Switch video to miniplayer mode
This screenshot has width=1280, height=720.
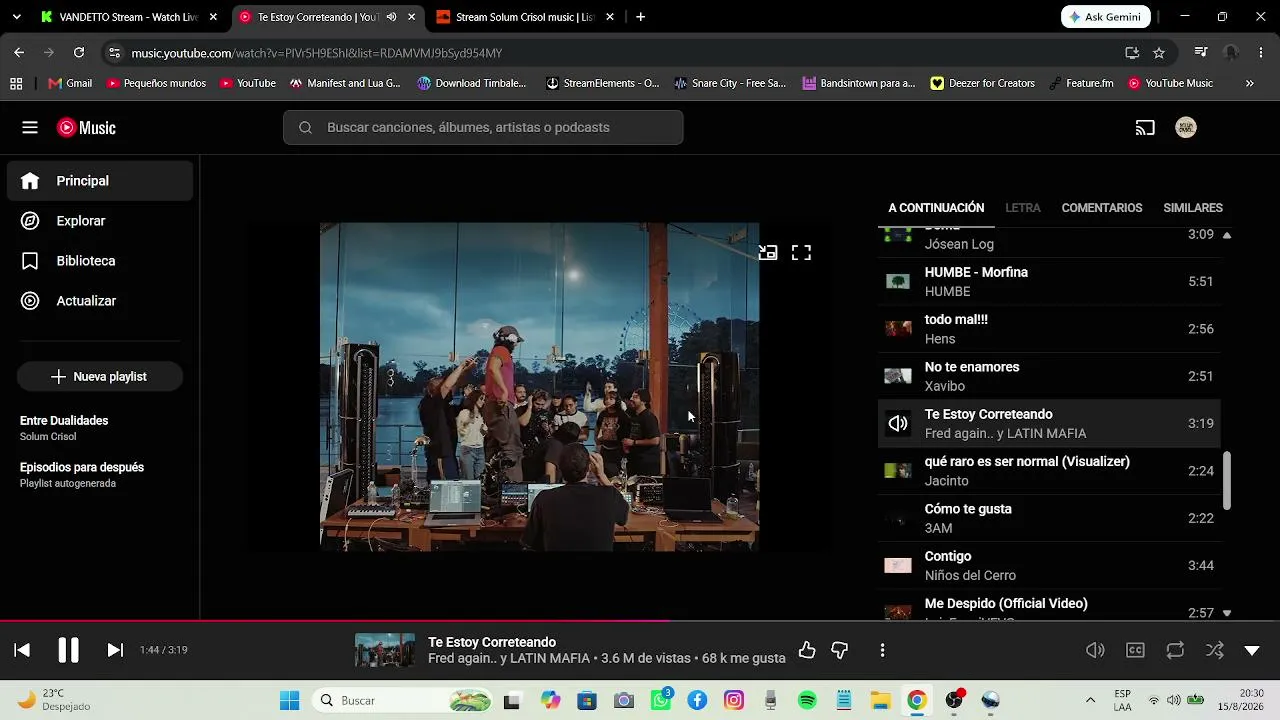click(x=768, y=253)
